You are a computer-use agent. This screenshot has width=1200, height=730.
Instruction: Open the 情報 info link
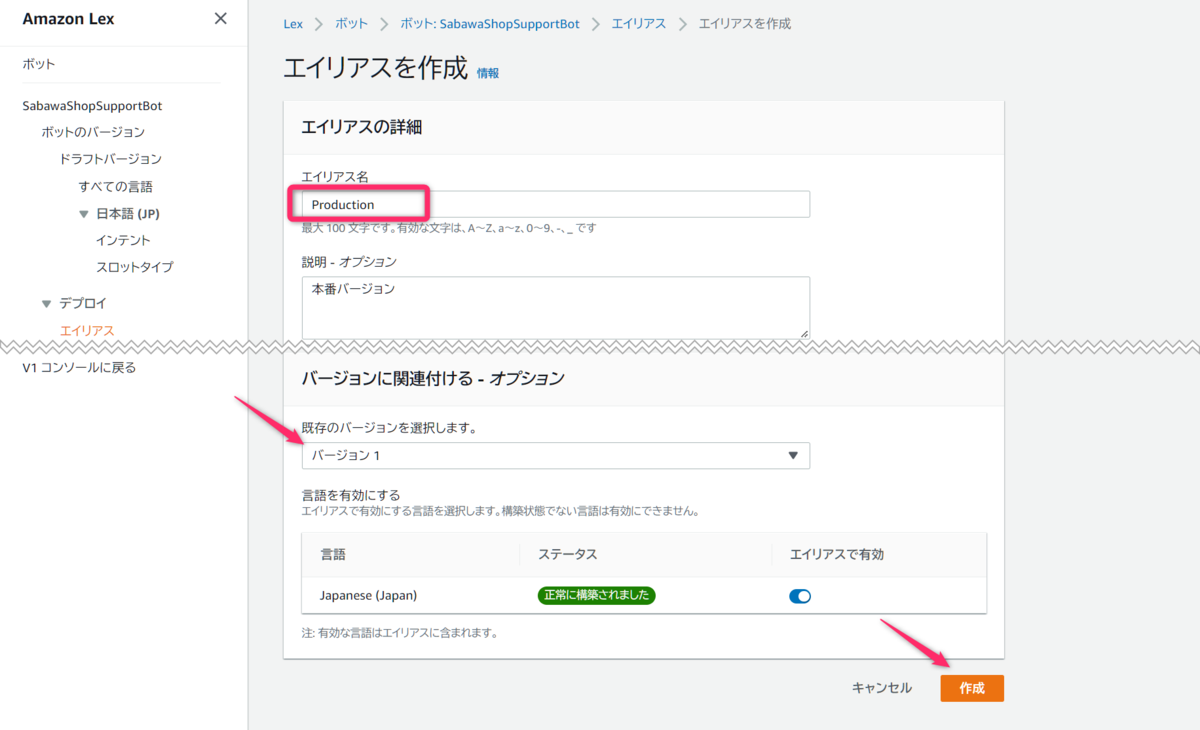488,73
